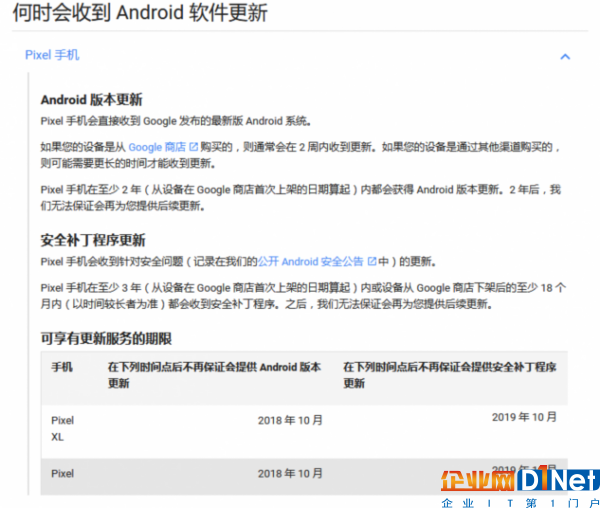This screenshot has height=508, width=600.
Task: Click the Android 版本更新 deadline column header
Action: coord(214,375)
